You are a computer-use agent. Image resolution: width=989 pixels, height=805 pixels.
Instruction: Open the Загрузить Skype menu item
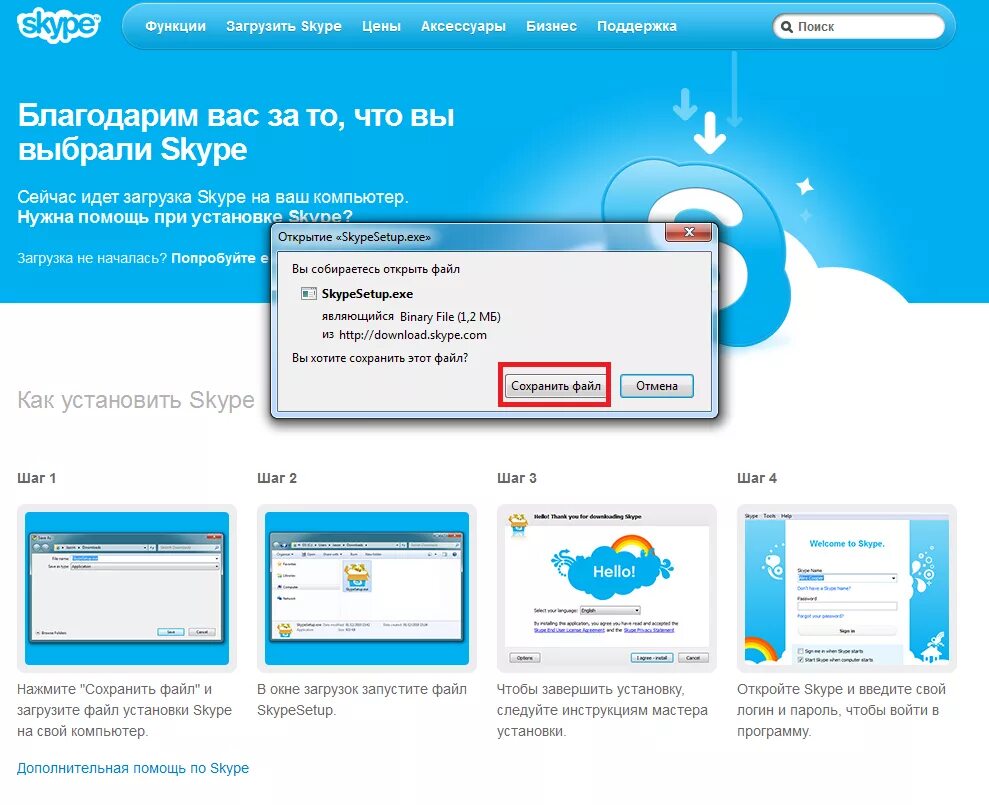pyautogui.click(x=284, y=26)
